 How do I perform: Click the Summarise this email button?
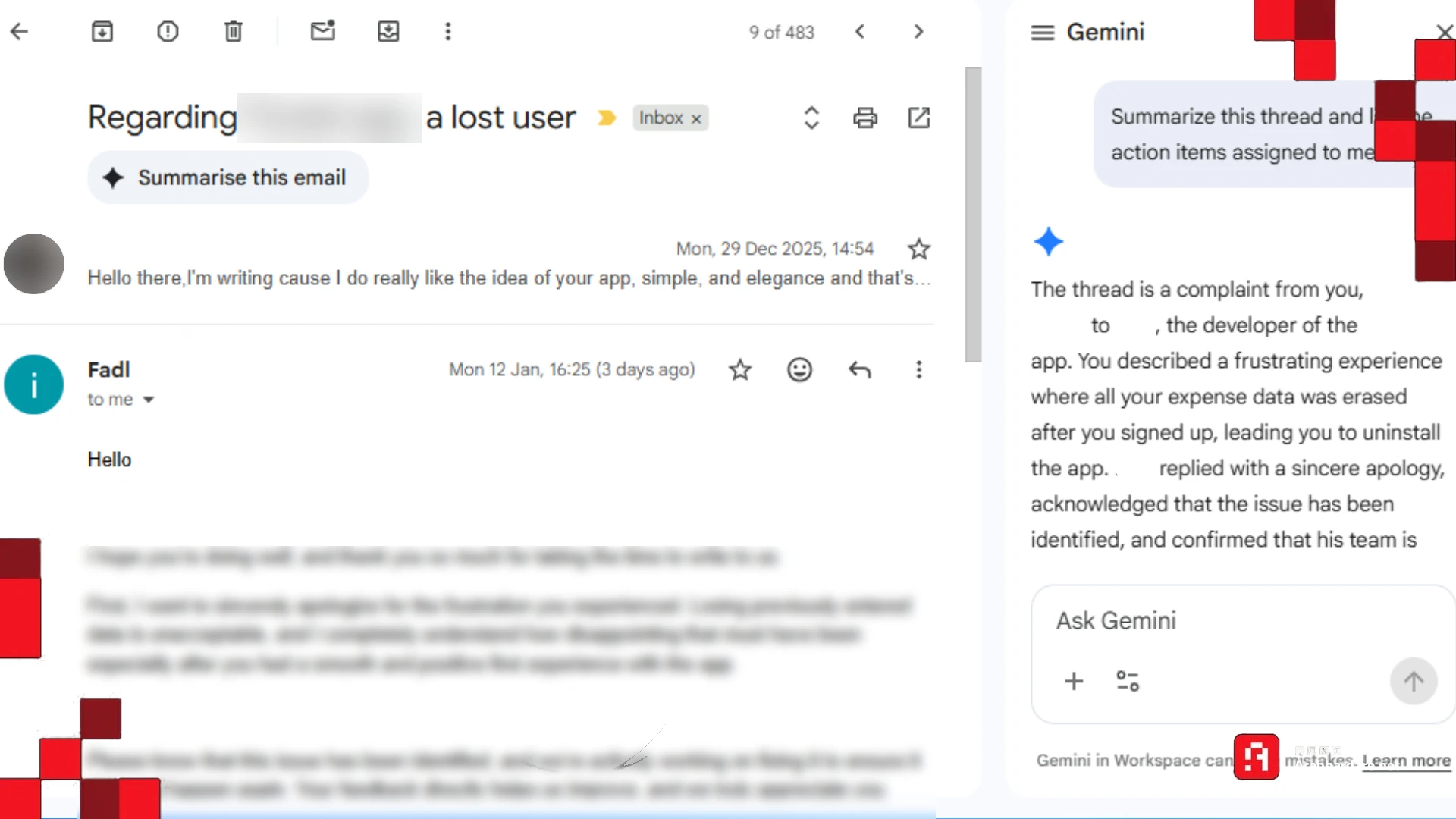(x=227, y=177)
